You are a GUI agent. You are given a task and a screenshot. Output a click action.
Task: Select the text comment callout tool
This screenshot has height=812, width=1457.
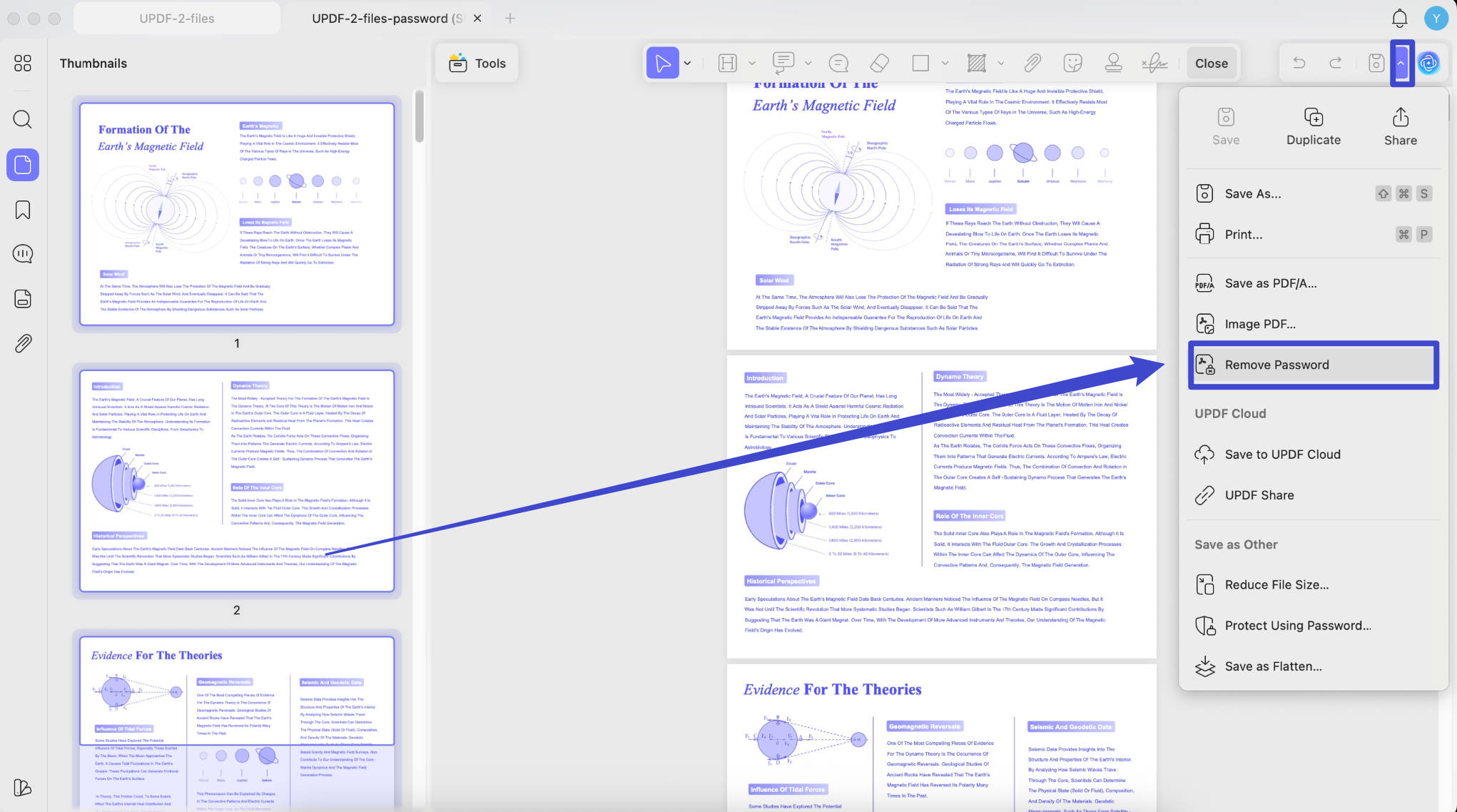(783, 63)
